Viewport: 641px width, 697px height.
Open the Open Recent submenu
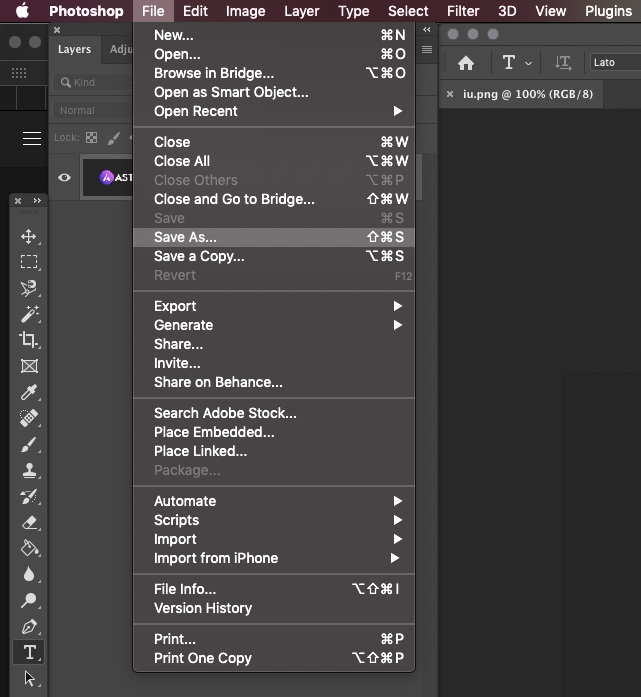(274, 111)
